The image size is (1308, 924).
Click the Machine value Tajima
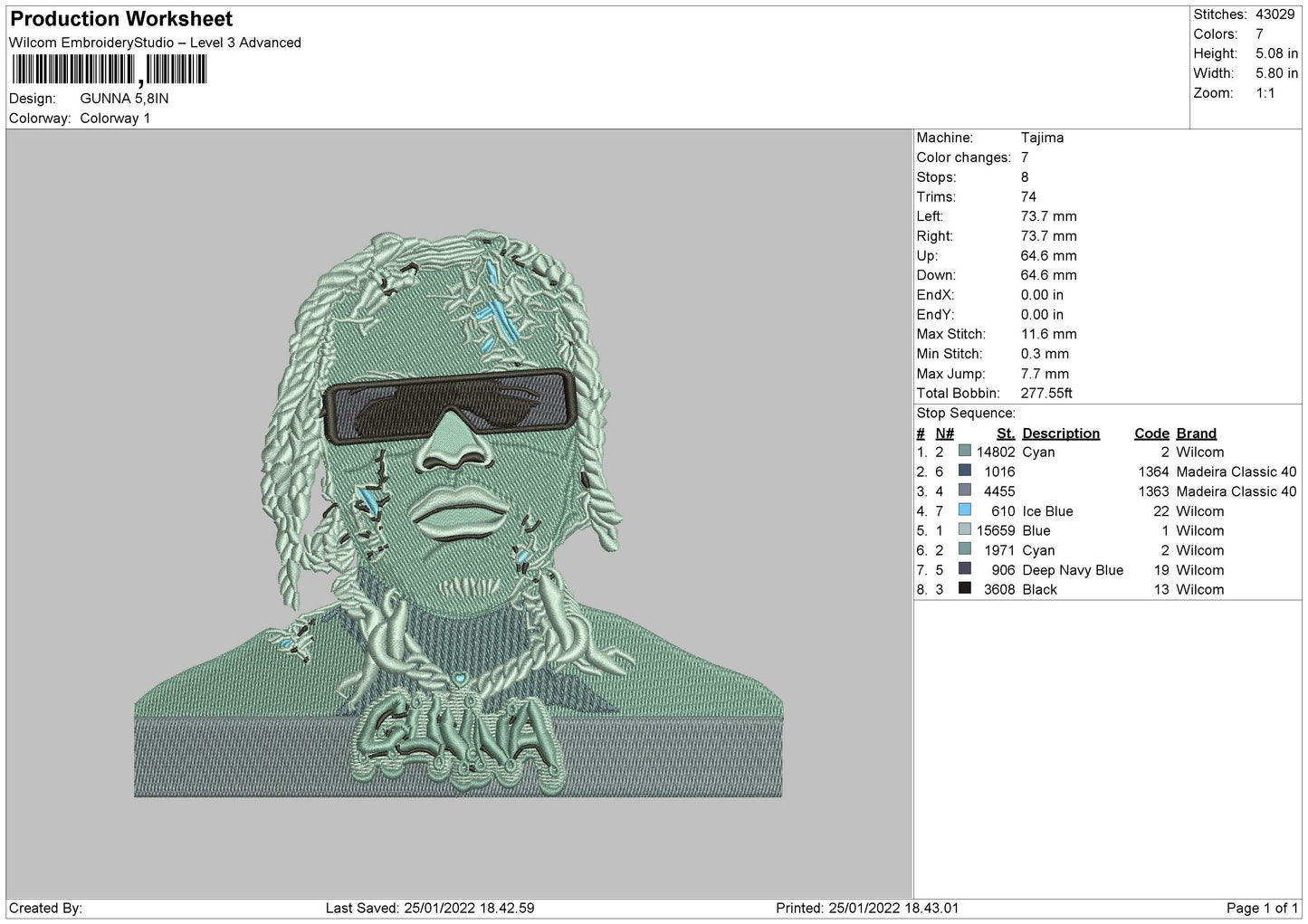pos(1042,138)
